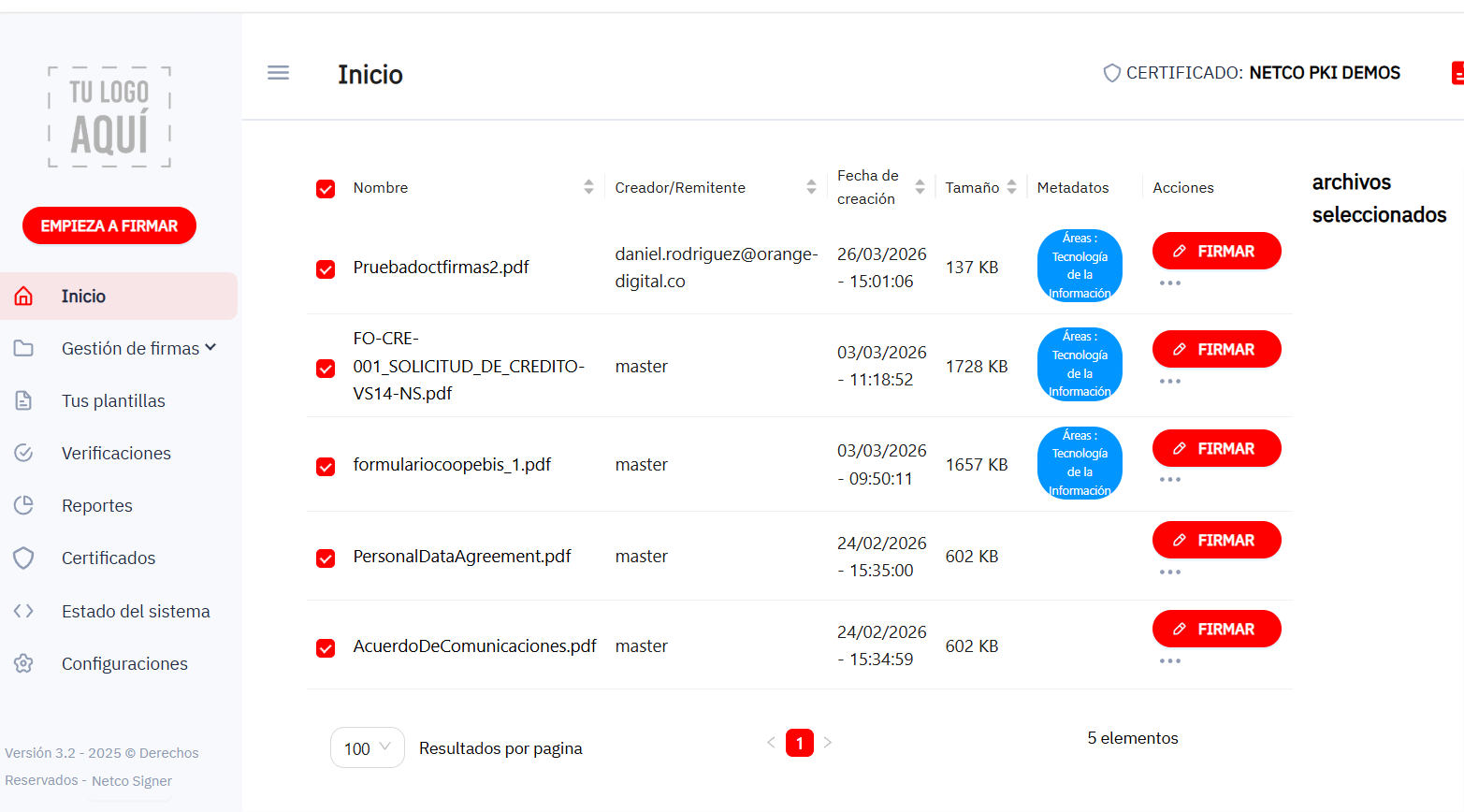Open Verificaciones in the sidebar
The image size is (1464, 812).
click(x=116, y=454)
